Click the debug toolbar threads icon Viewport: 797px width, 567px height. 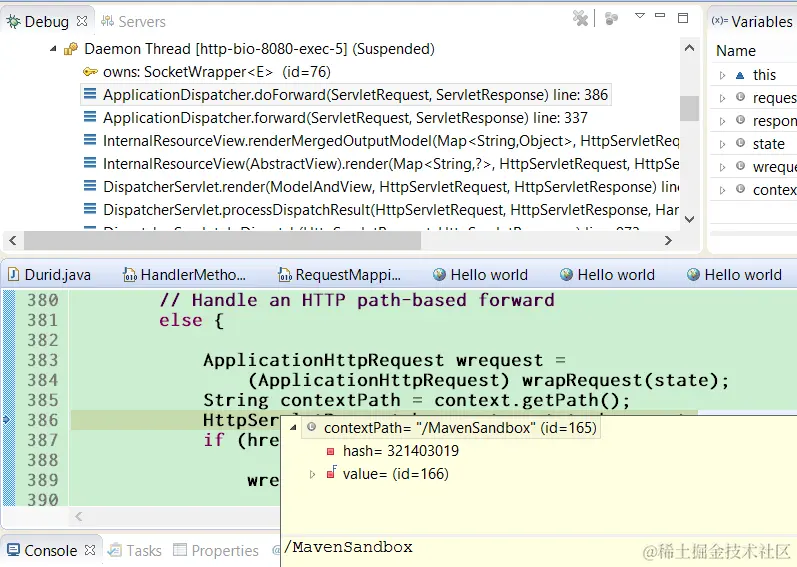tap(611, 19)
